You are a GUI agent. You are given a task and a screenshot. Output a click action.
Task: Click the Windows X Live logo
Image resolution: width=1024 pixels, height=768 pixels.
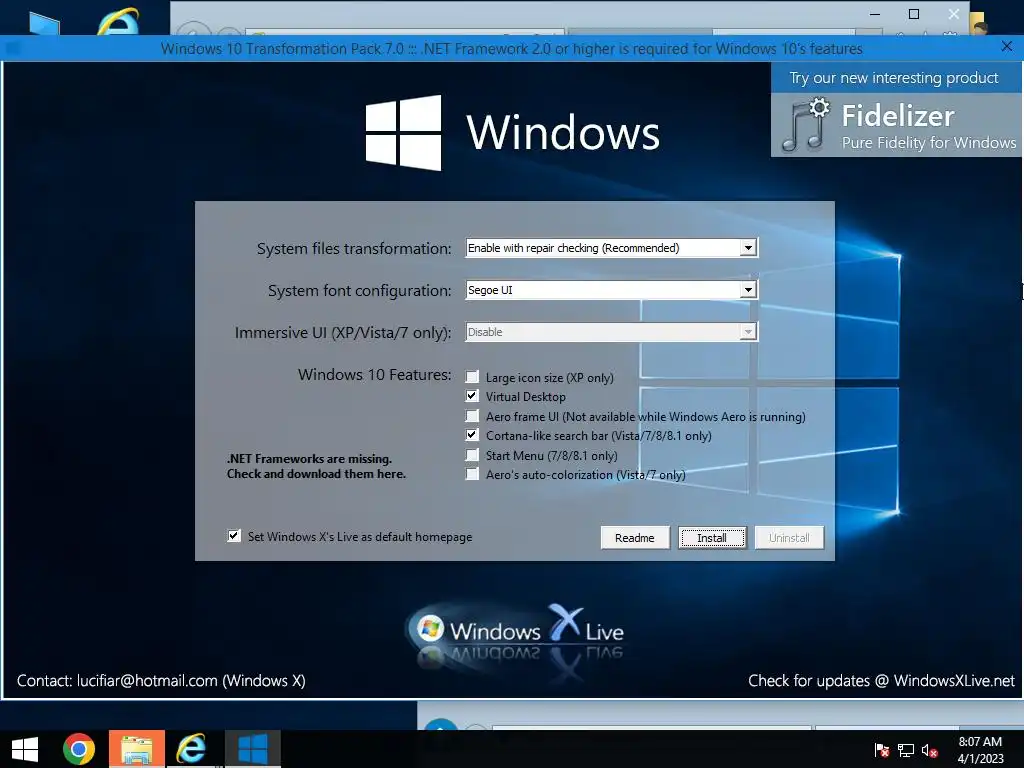point(515,632)
